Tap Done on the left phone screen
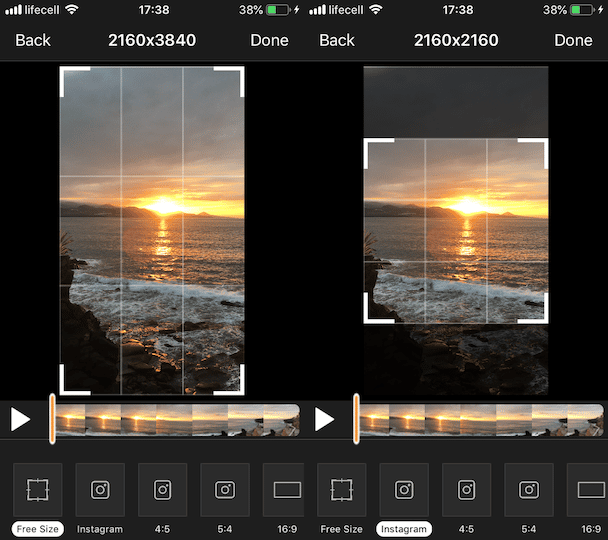This screenshot has width=608, height=540. [x=269, y=40]
